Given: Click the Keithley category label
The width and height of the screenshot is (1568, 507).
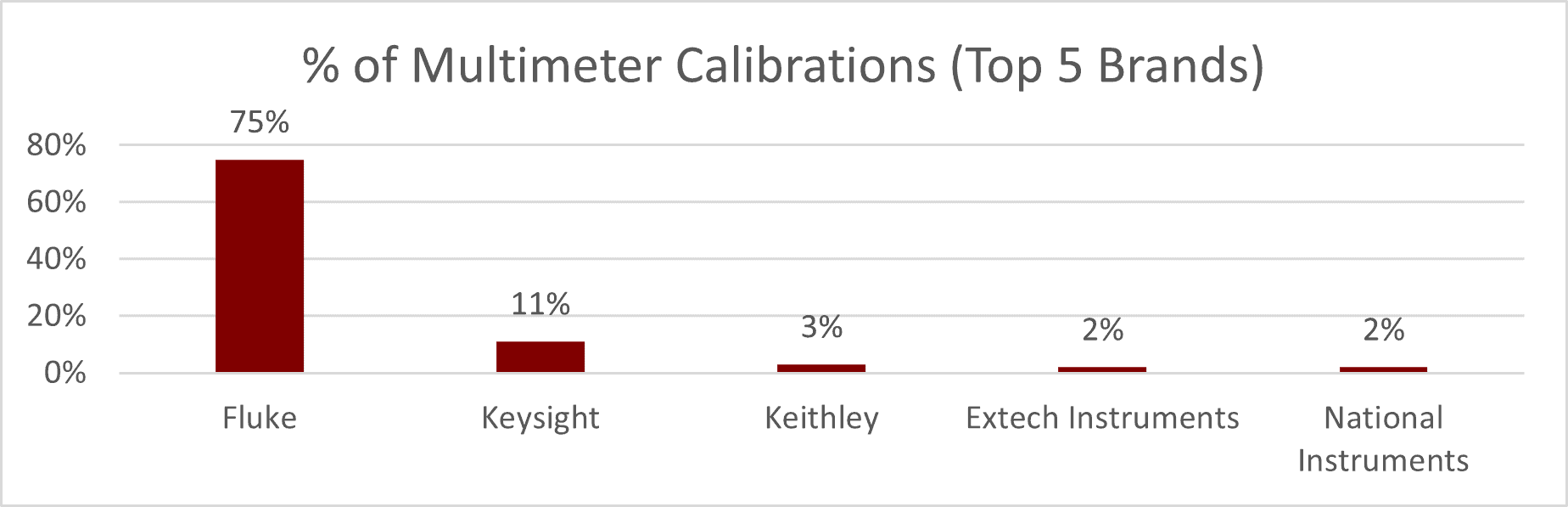Looking at the screenshot, I should (821, 418).
